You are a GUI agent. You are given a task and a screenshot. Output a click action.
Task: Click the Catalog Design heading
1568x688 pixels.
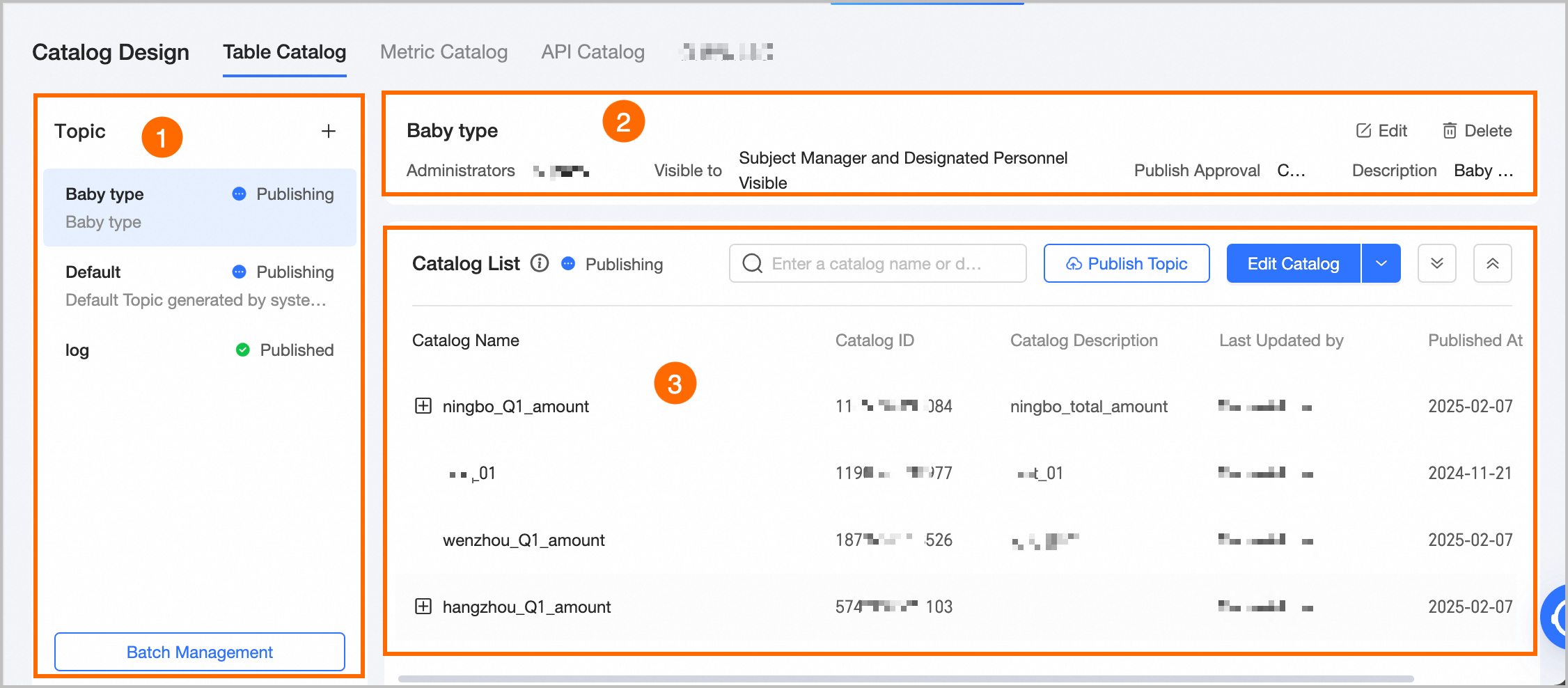click(111, 52)
